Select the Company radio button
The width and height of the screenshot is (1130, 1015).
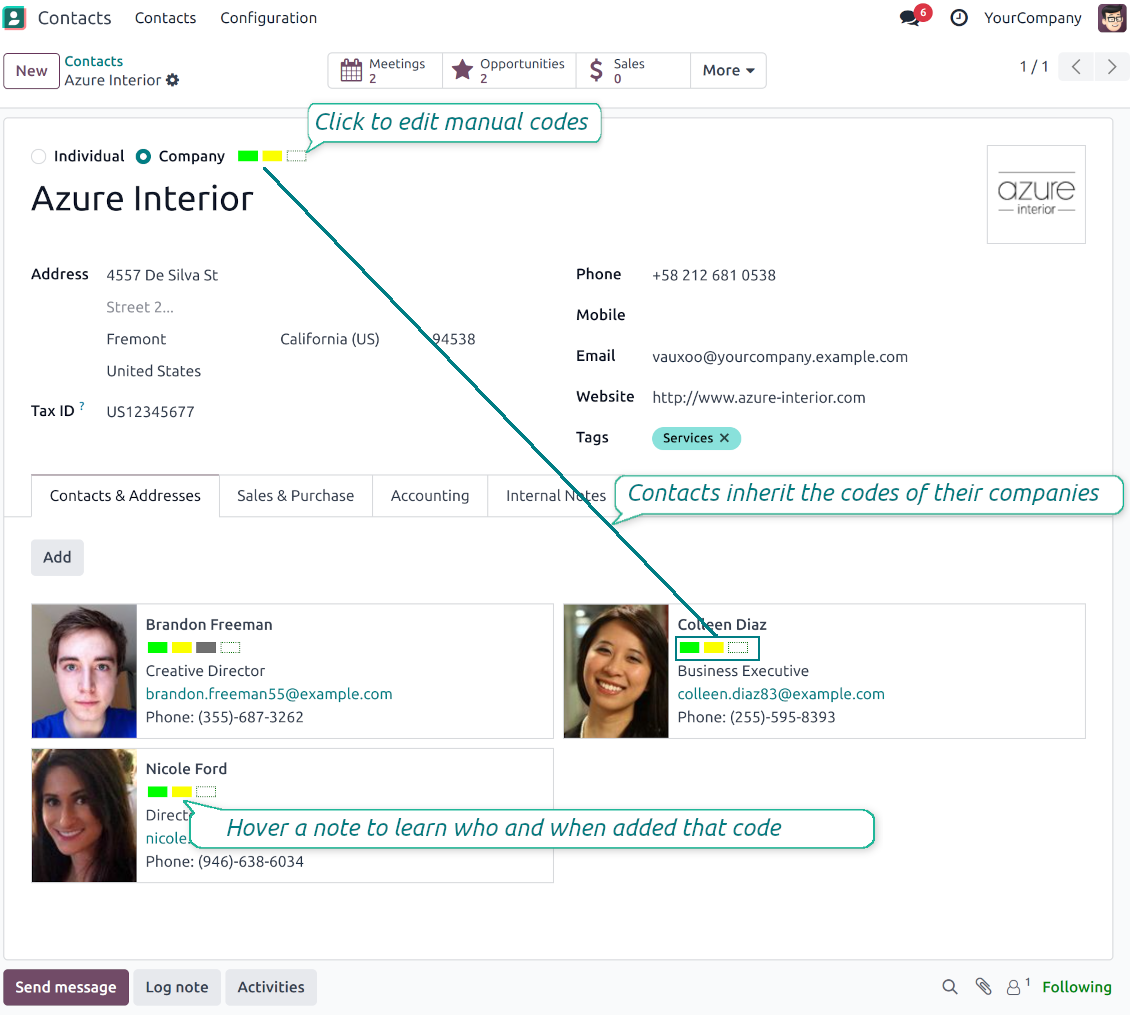pos(143,156)
